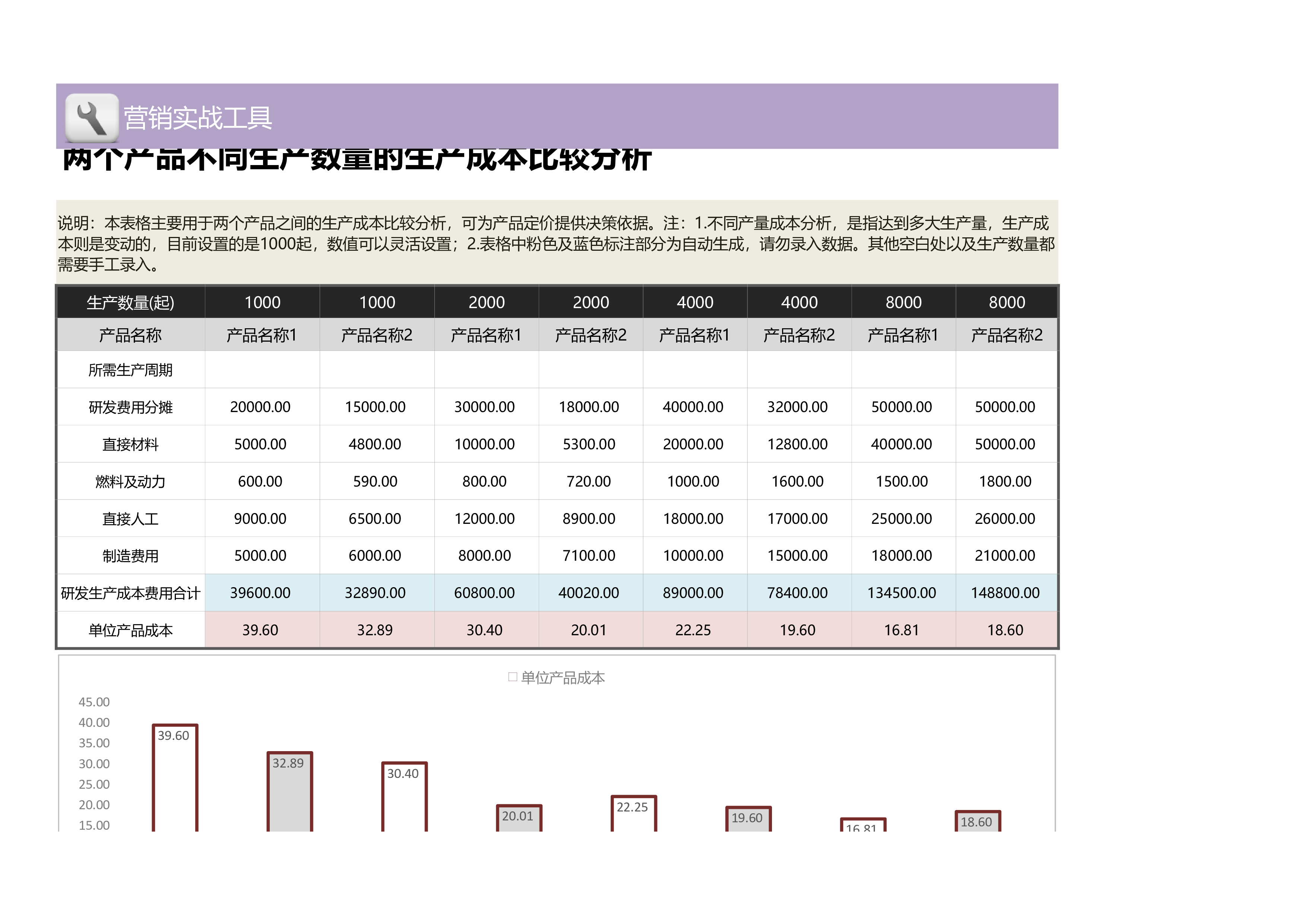Click the wrench tool icon in banner
The image size is (1307, 924).
[92, 118]
